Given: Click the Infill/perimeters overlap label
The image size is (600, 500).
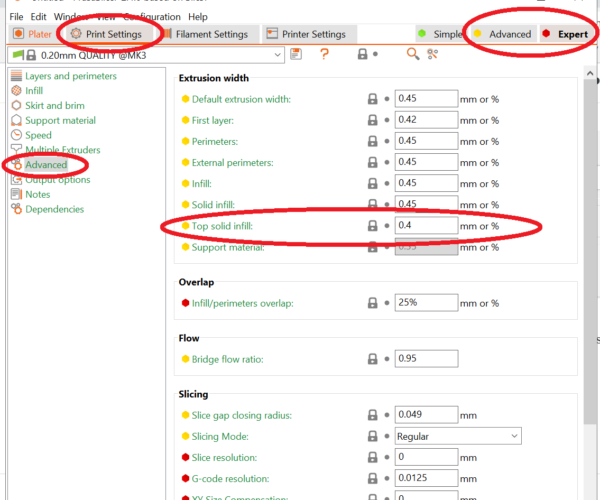Looking at the screenshot, I should (243, 303).
